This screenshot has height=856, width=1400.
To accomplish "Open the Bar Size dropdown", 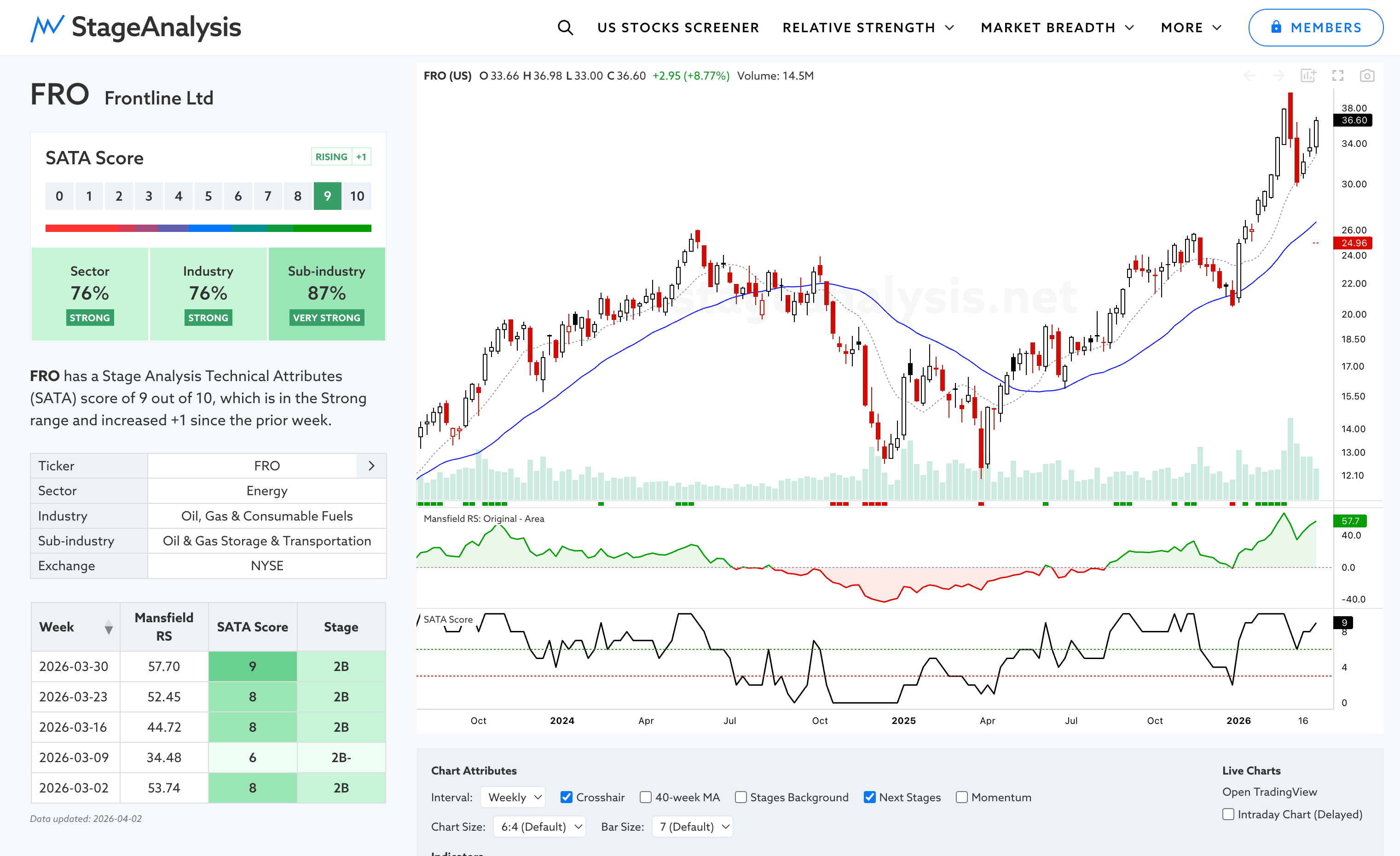I will click(692, 827).
